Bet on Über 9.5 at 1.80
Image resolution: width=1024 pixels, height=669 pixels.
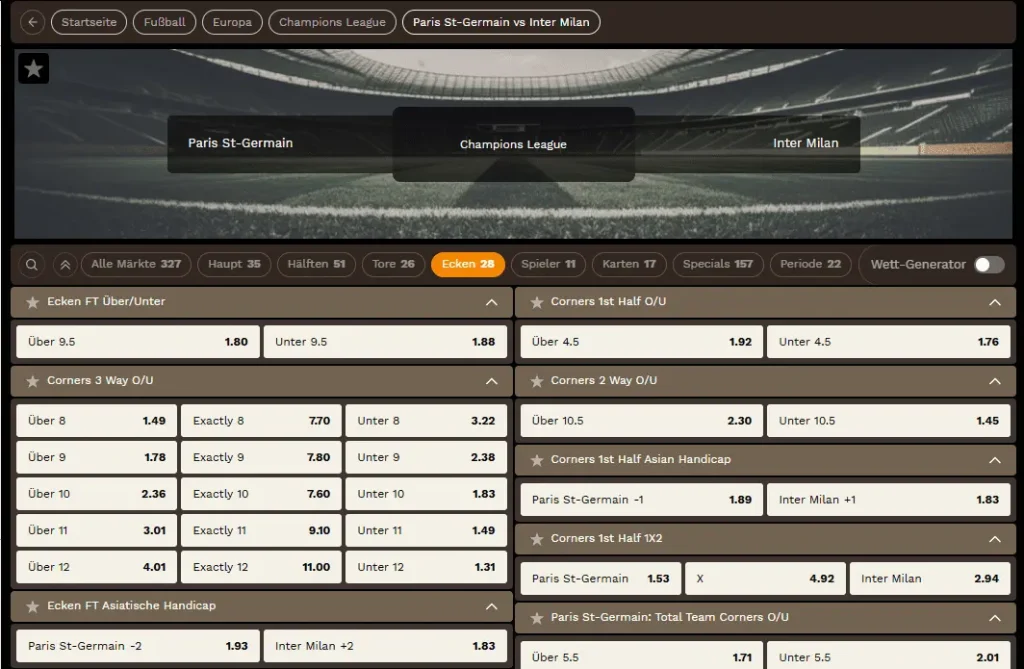(138, 342)
